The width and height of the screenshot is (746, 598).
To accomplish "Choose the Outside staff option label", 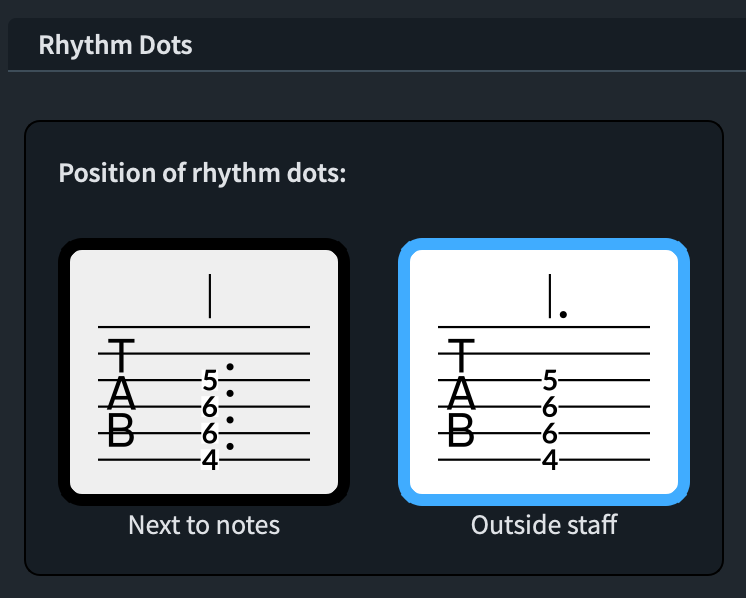I will click(x=544, y=524).
